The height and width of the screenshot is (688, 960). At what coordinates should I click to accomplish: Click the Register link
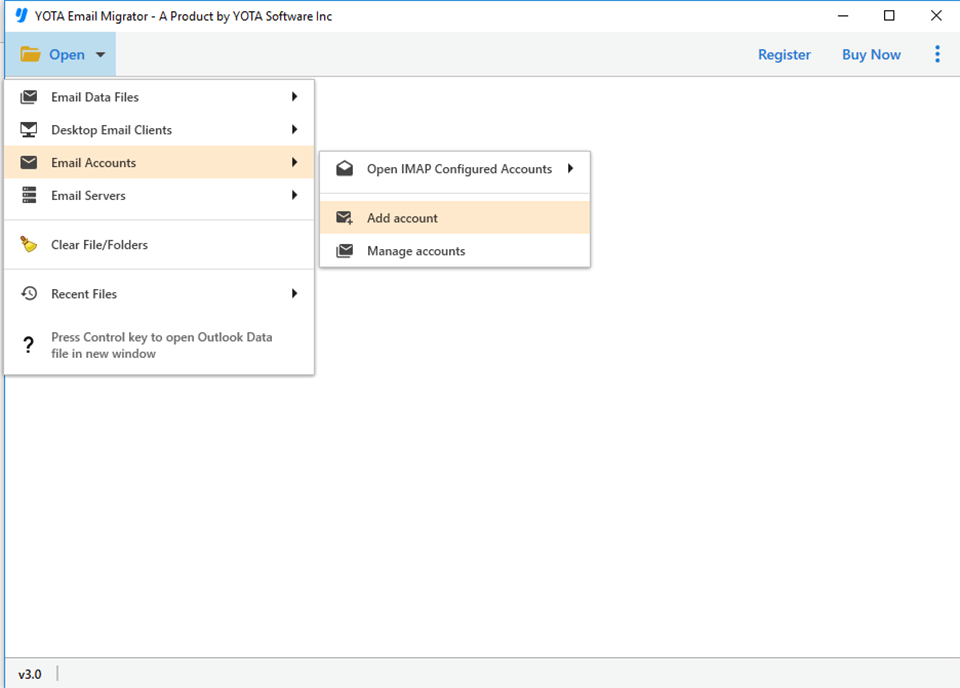pos(784,54)
